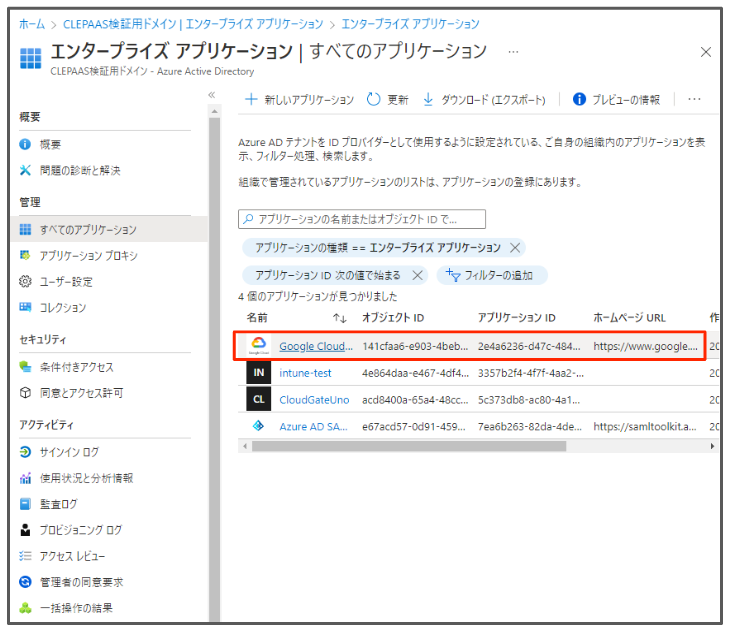Viewport: 730px width, 632px height.
Task: Remove the application ID filter with X
Action: coord(417,275)
